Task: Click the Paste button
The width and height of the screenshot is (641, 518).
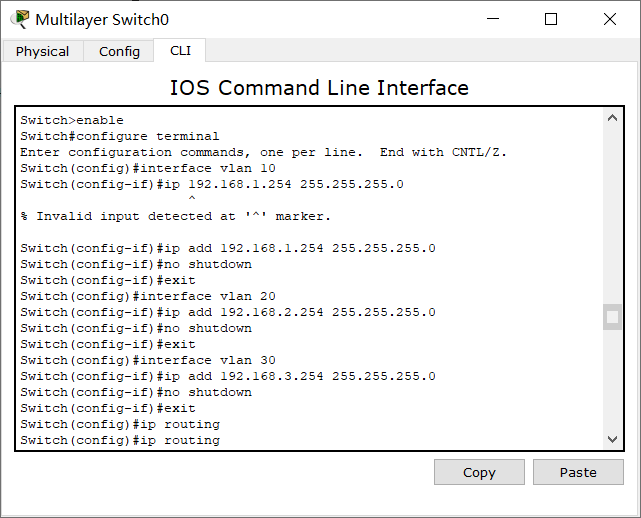Action: pos(578,472)
